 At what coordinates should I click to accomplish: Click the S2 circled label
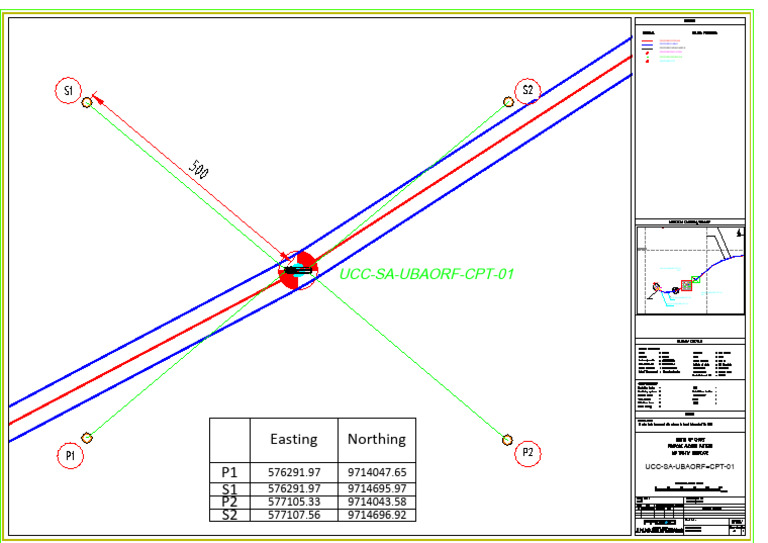528,91
